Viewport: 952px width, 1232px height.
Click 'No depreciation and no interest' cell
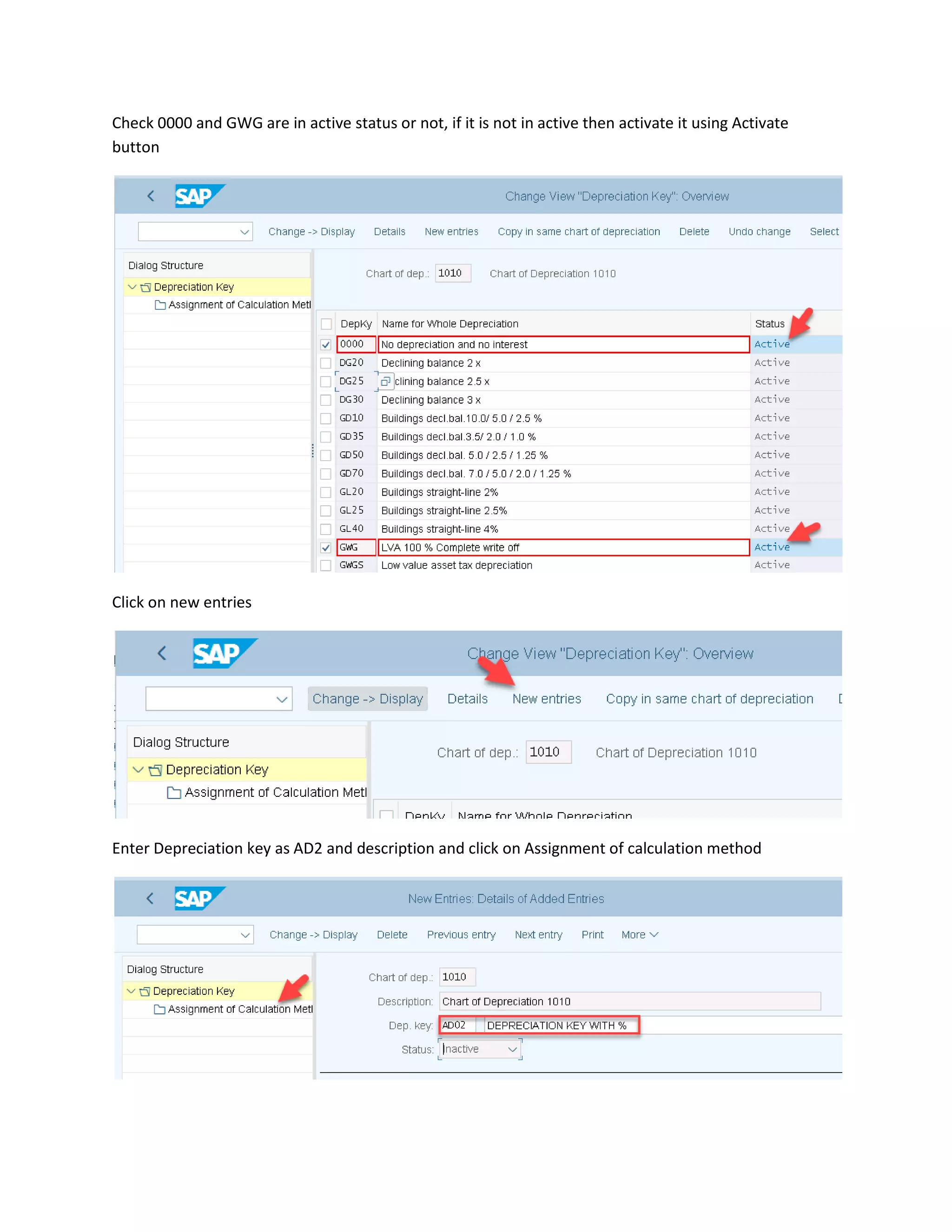563,344
